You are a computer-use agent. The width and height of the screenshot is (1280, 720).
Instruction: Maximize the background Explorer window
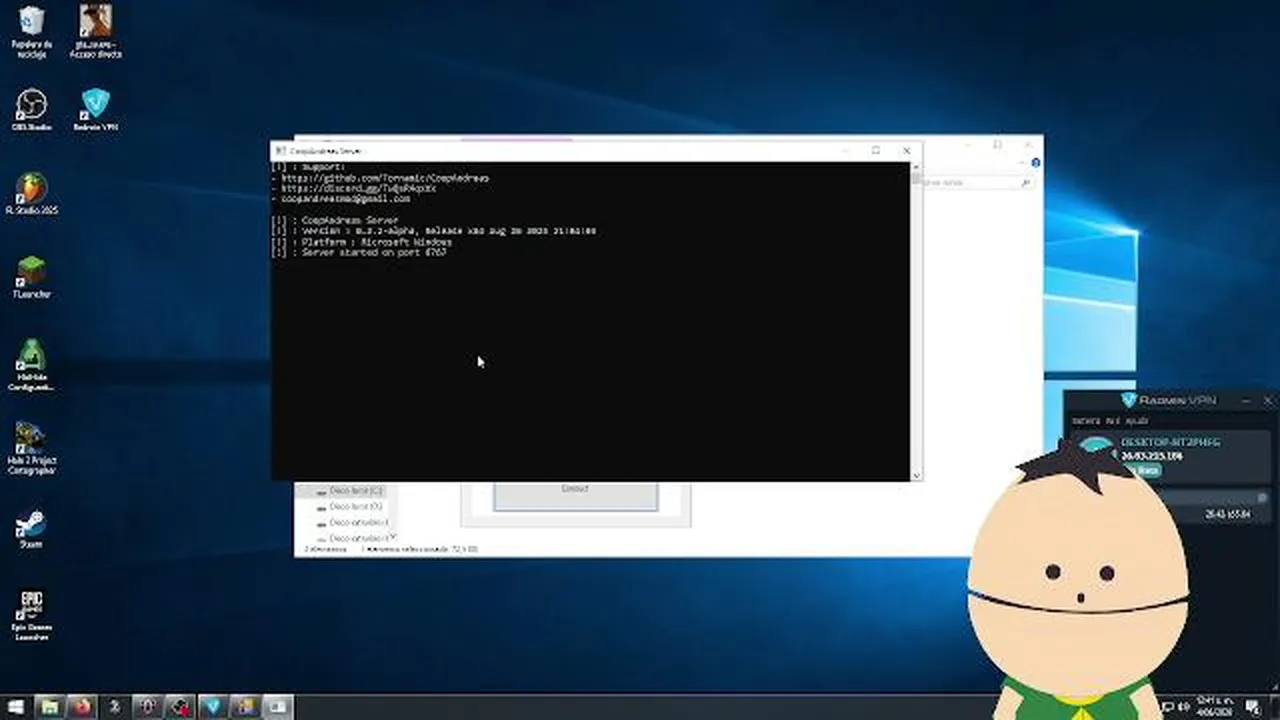tap(997, 145)
